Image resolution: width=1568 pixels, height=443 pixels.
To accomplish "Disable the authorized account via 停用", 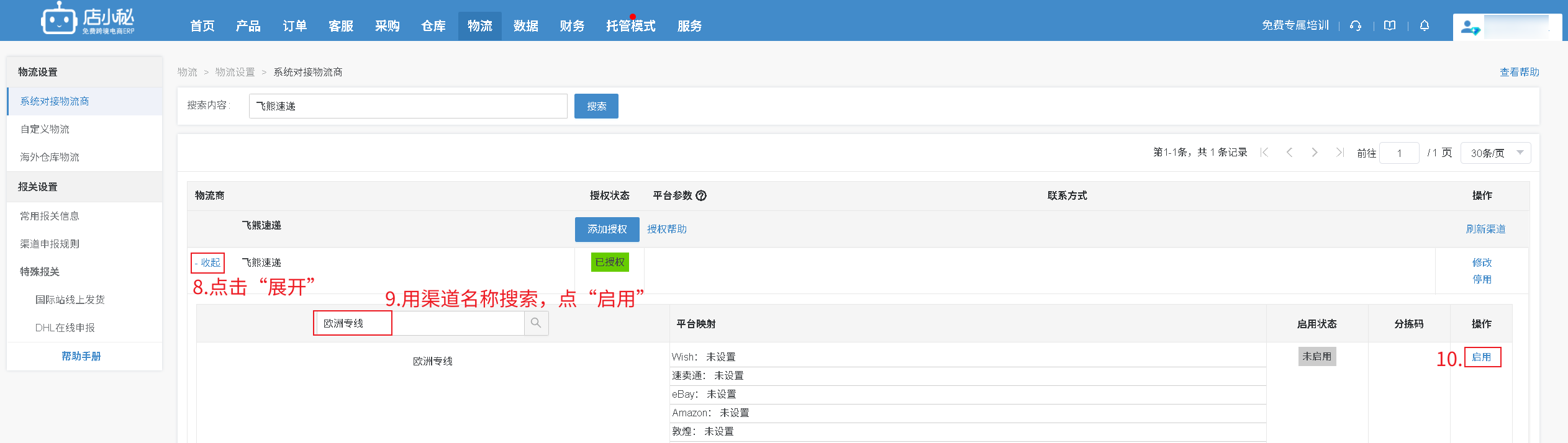I will pos(1481,279).
